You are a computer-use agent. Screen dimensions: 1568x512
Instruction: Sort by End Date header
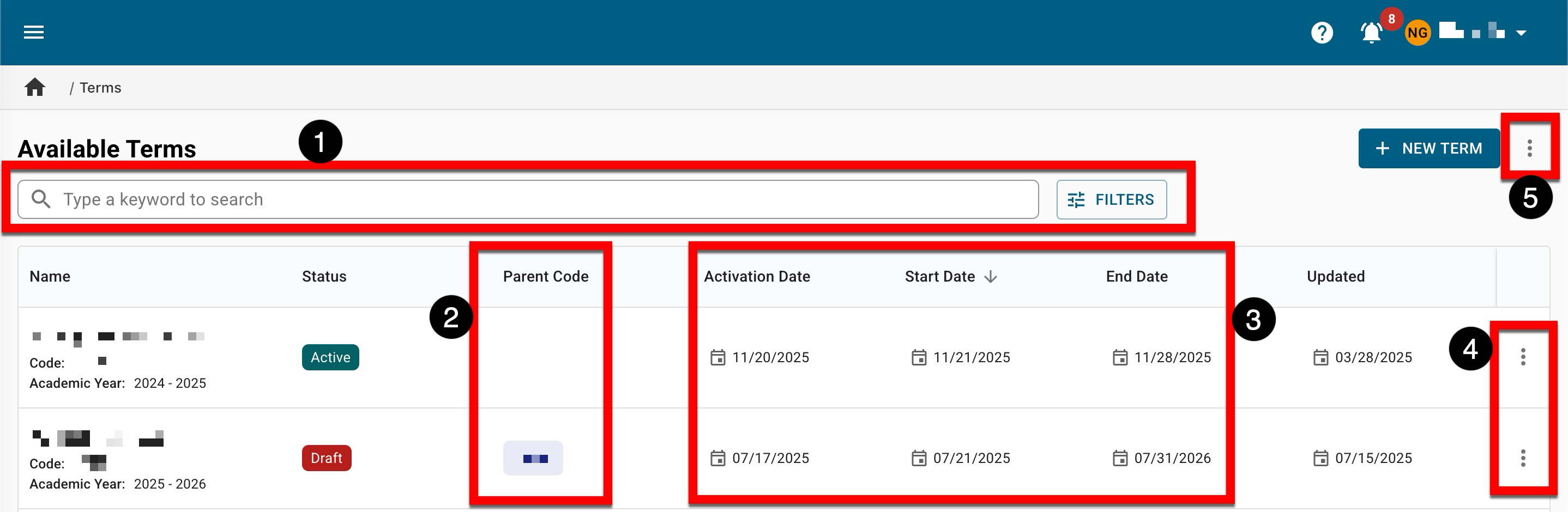[1136, 277]
